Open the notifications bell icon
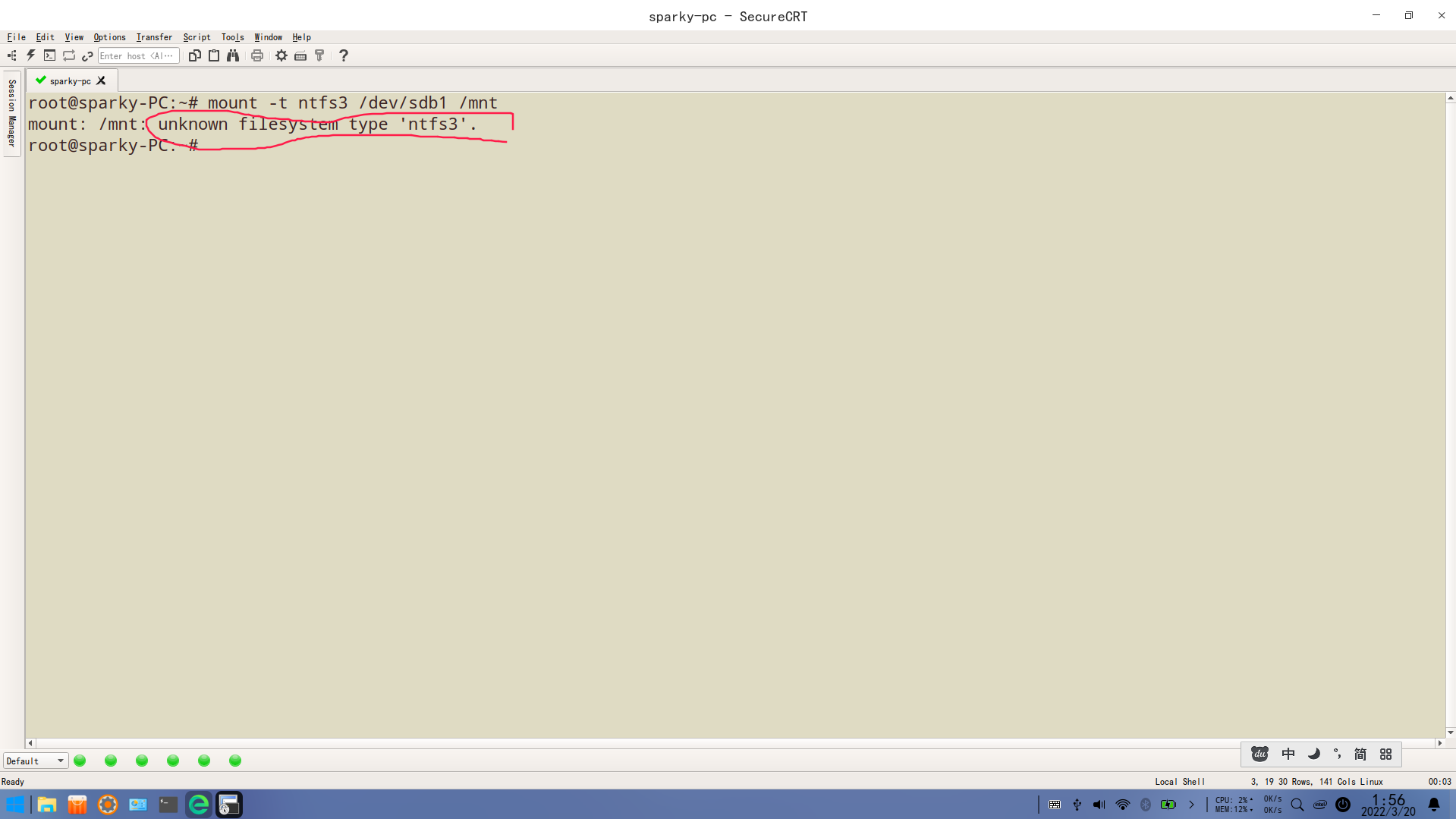The width and height of the screenshot is (1456, 819). pos(1434,805)
